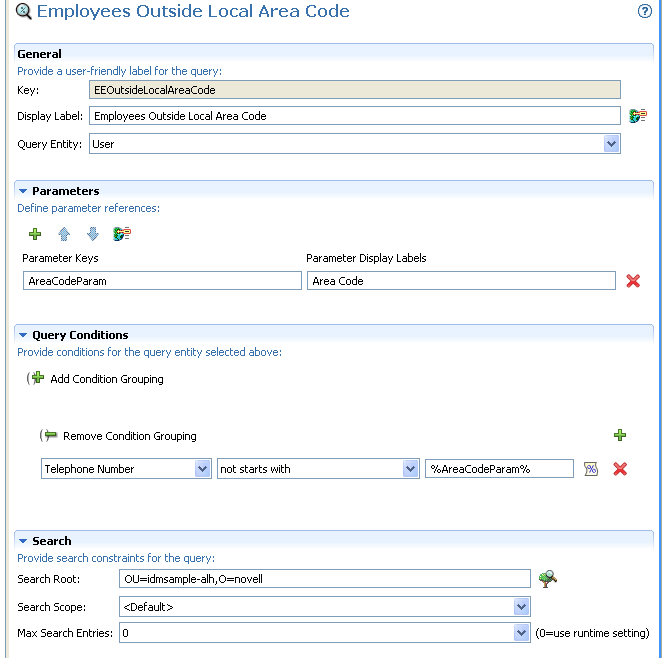Open the 'not starts with' operator dropdown
This screenshot has width=662, height=658.
pyautogui.click(x=410, y=469)
